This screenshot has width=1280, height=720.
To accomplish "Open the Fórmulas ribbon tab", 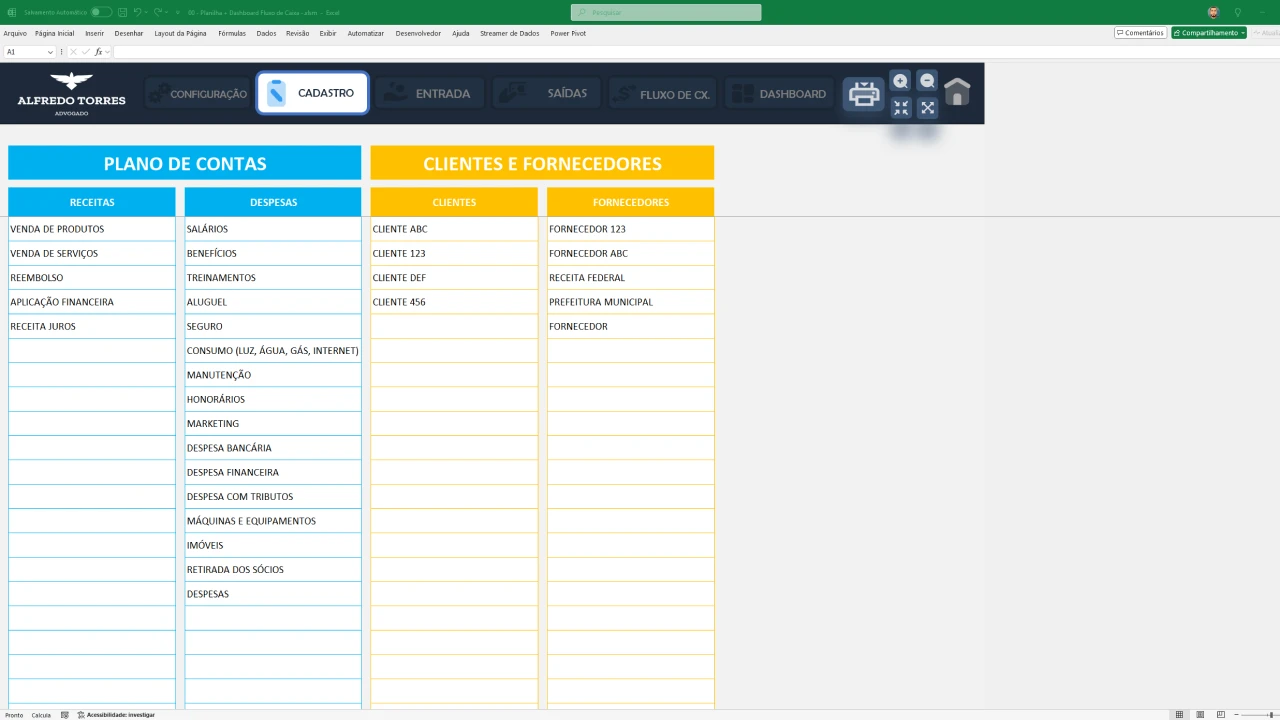I will pos(231,33).
